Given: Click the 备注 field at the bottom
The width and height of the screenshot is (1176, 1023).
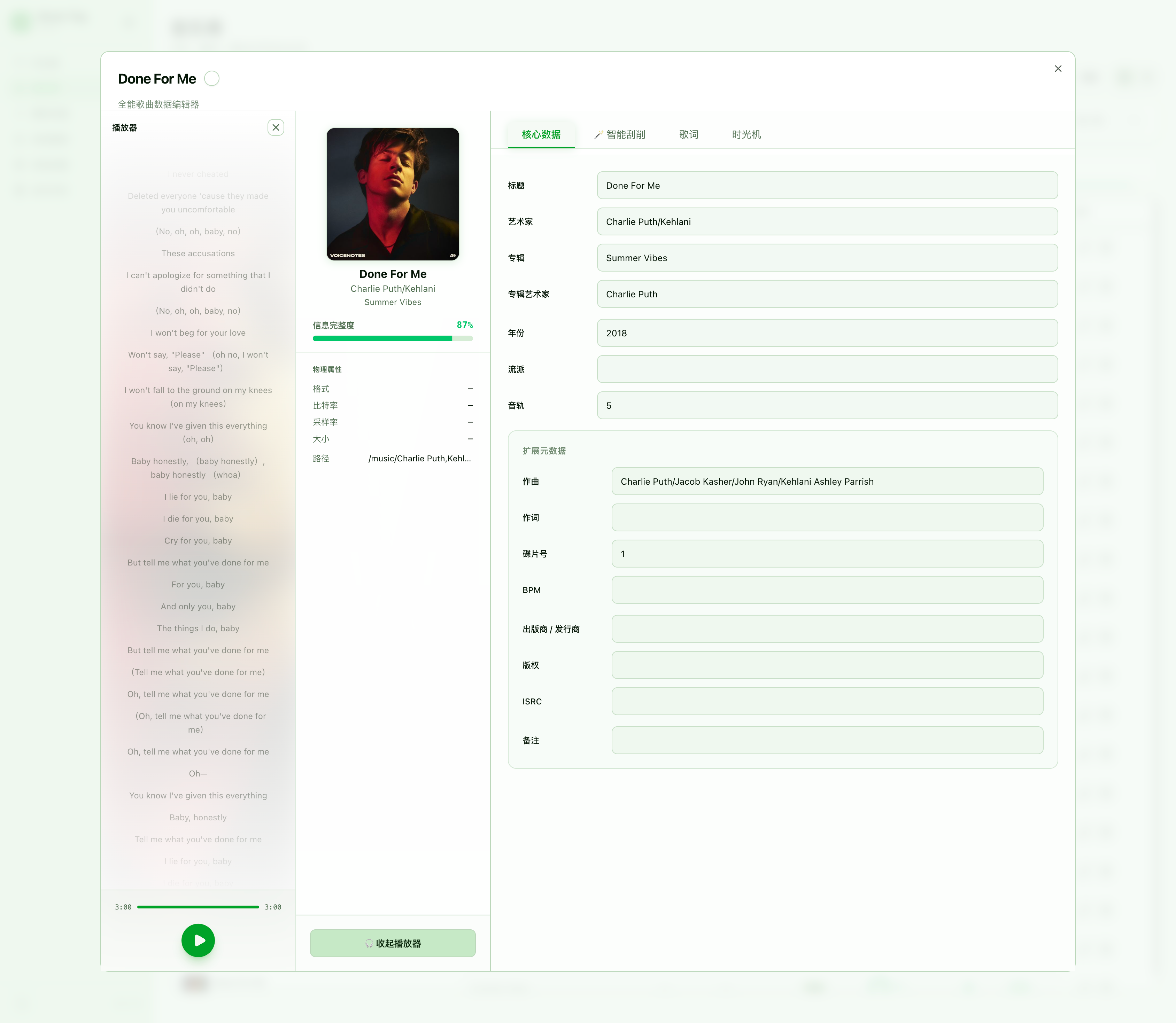Looking at the screenshot, I should coord(827,740).
